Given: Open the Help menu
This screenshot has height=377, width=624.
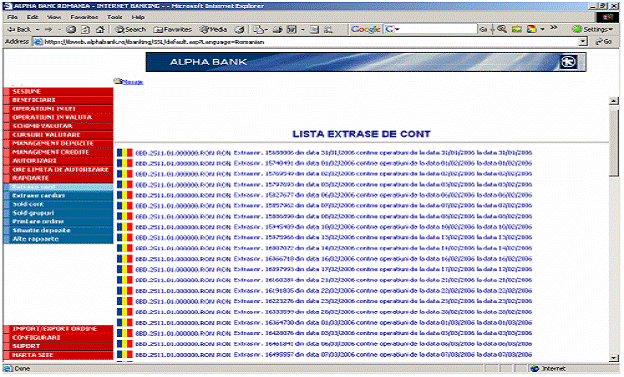Looking at the screenshot, I should (138, 17).
